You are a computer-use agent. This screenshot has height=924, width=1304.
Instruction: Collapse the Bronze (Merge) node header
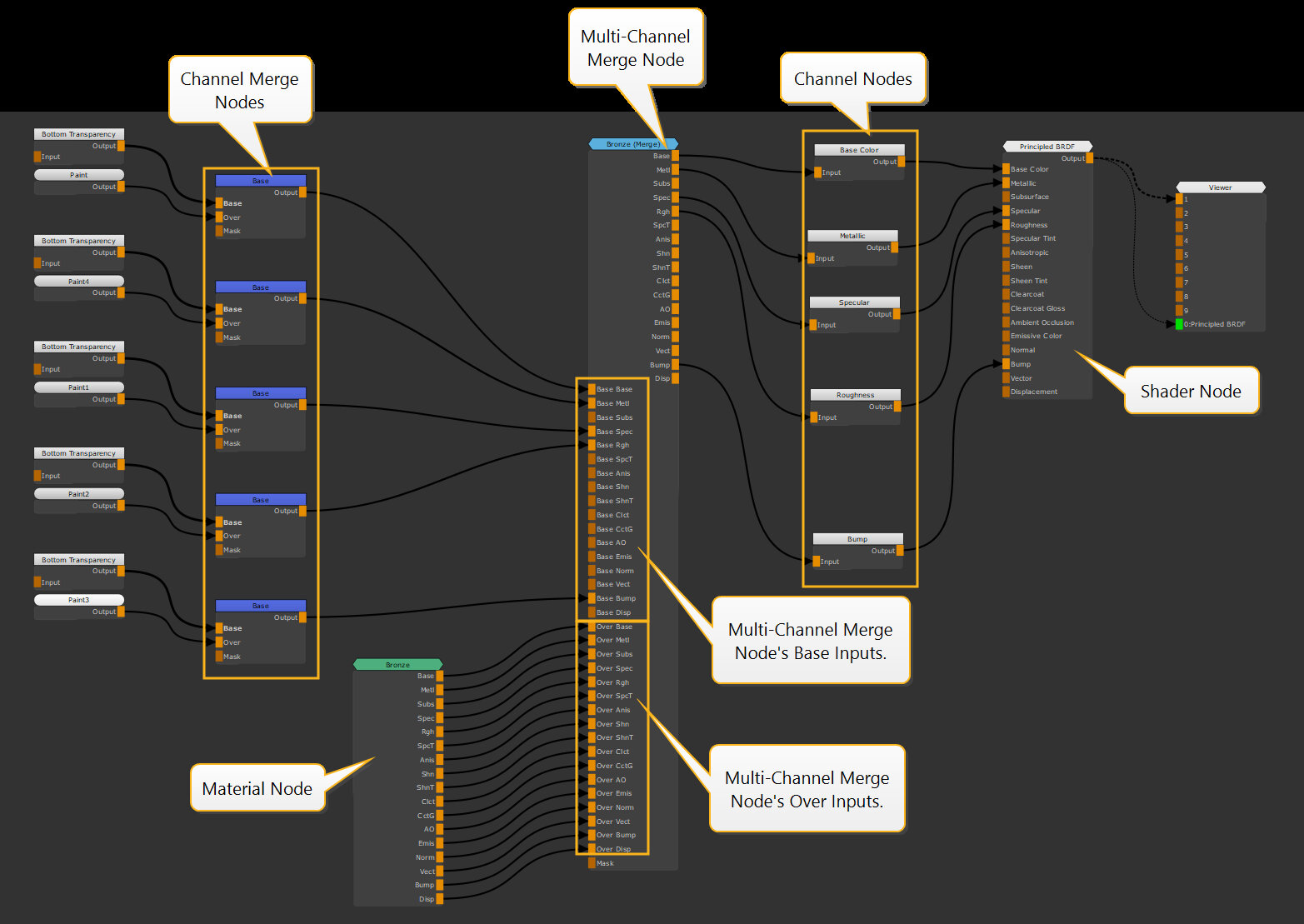[x=633, y=143]
